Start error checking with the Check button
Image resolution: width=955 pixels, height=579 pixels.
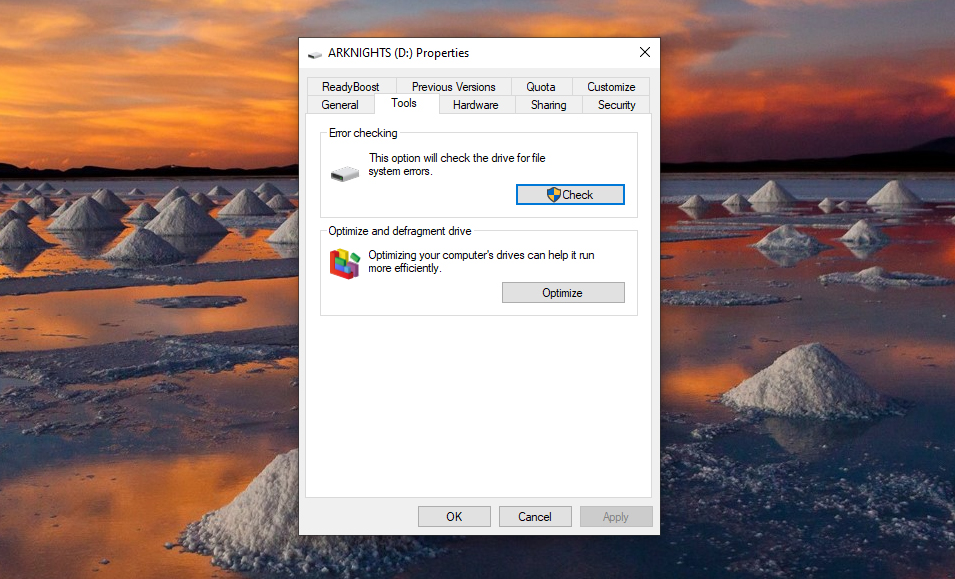(570, 194)
